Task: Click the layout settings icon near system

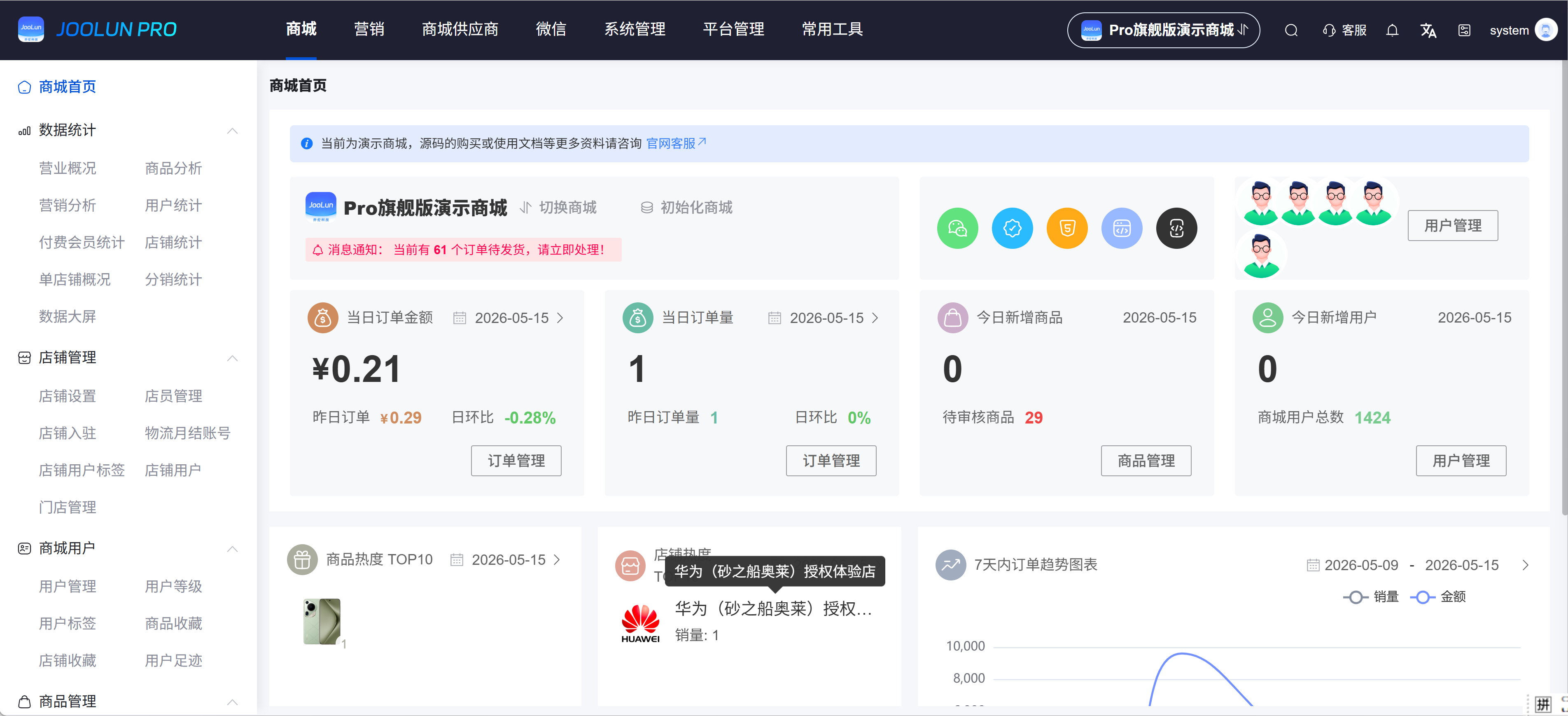Action: point(1465,30)
